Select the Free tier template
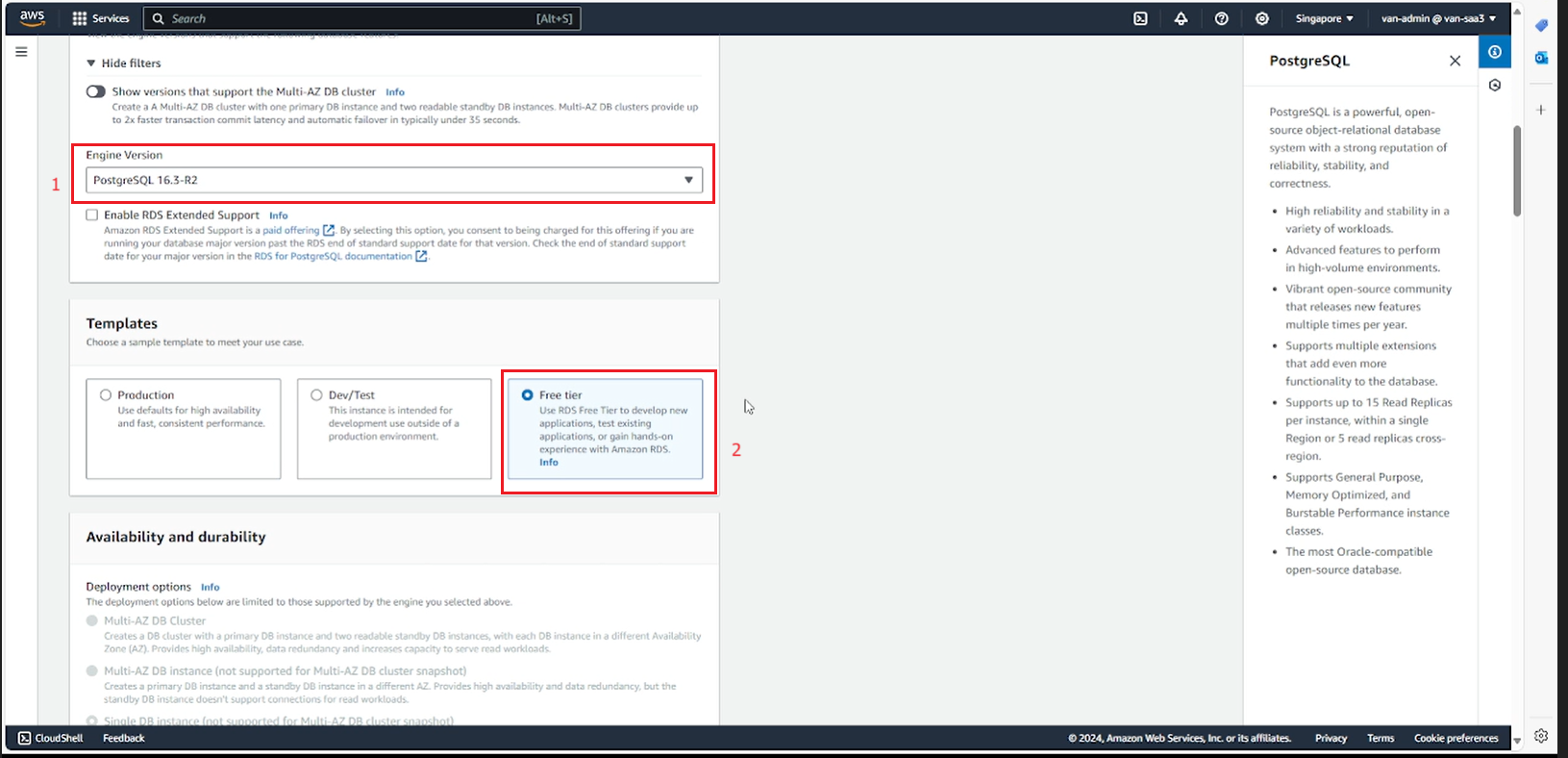 [527, 394]
